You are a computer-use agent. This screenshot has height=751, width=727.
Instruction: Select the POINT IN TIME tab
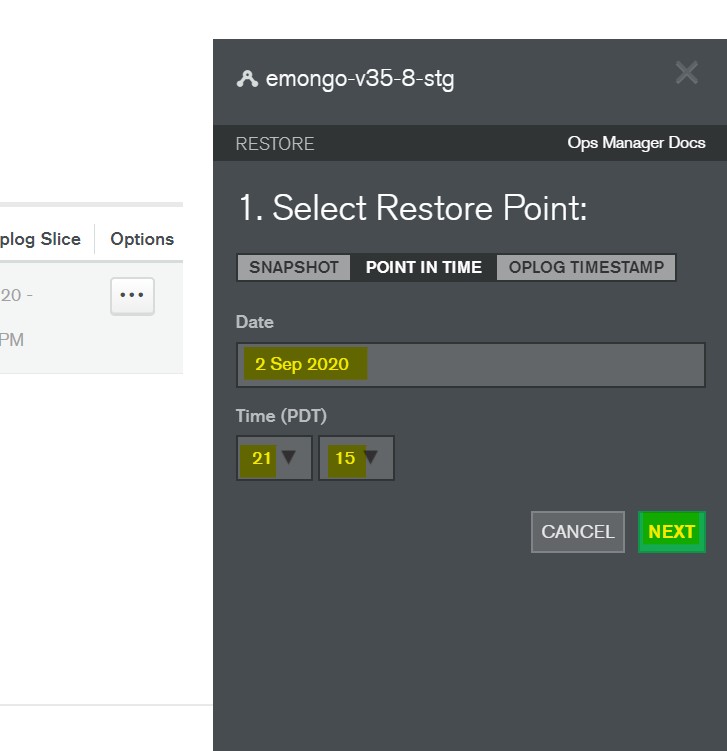(x=423, y=268)
